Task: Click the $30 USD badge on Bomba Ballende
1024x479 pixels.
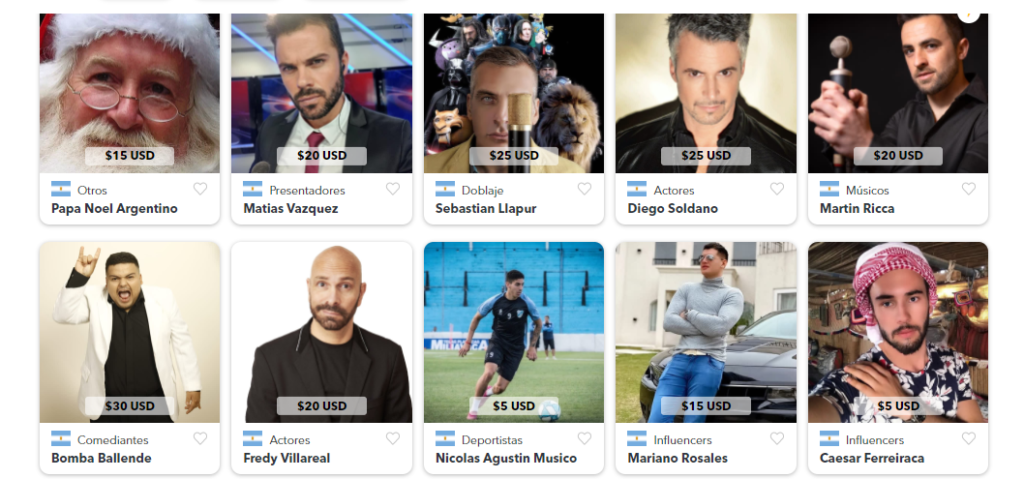Action: (x=129, y=406)
